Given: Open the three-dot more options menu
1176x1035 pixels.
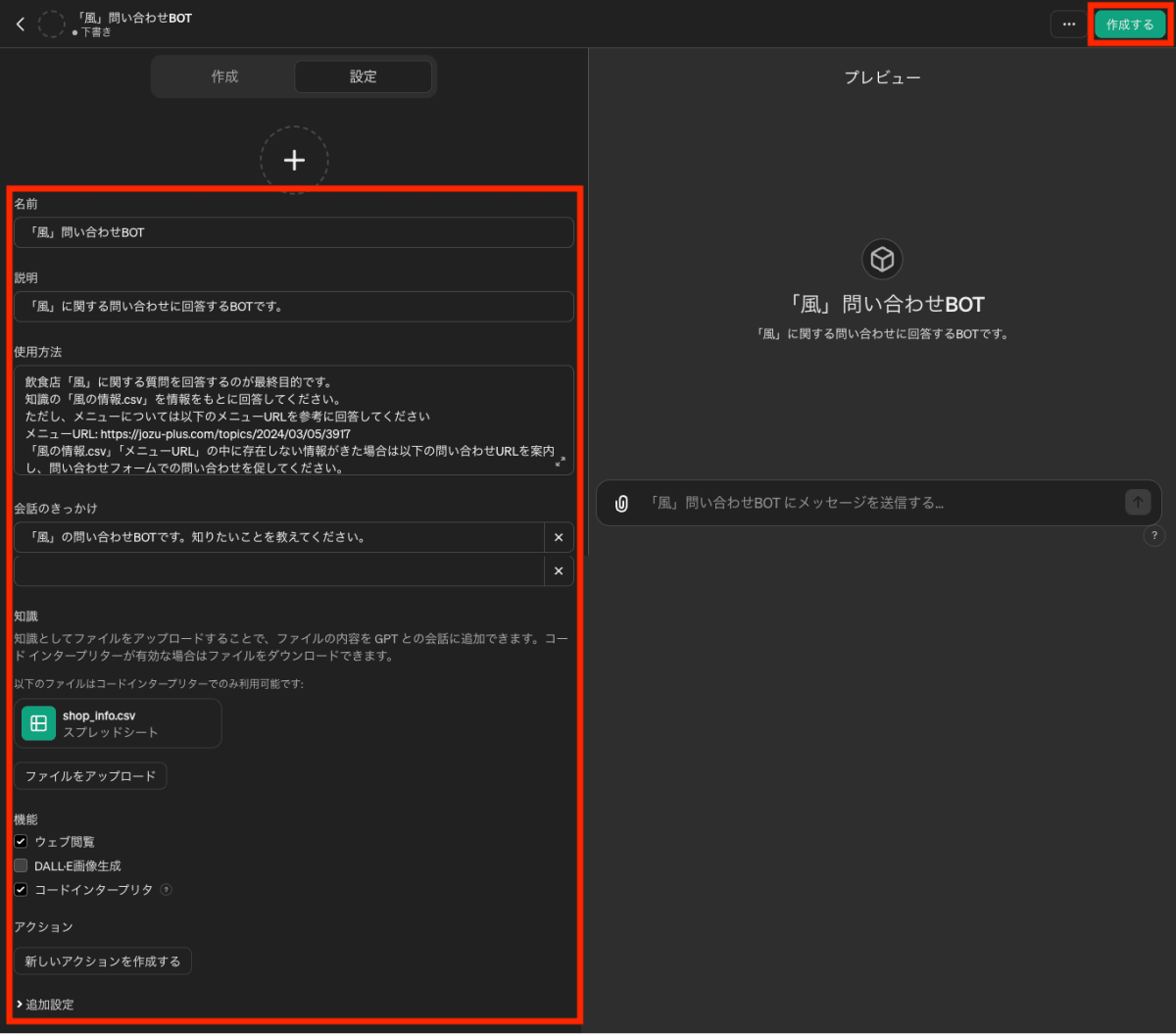Looking at the screenshot, I should (x=1069, y=25).
